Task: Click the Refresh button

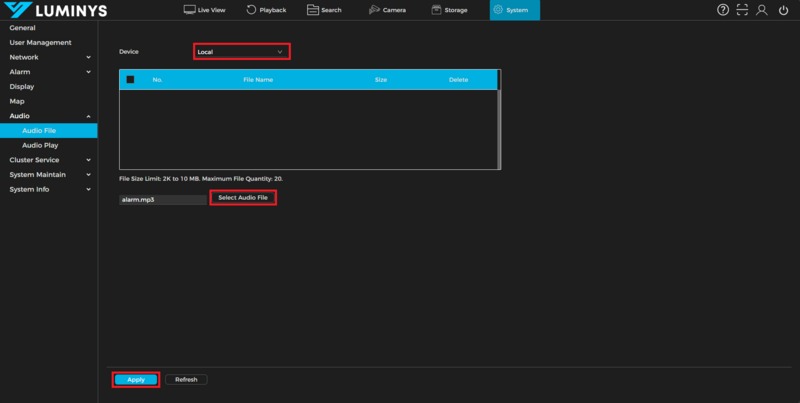Action: pos(186,380)
